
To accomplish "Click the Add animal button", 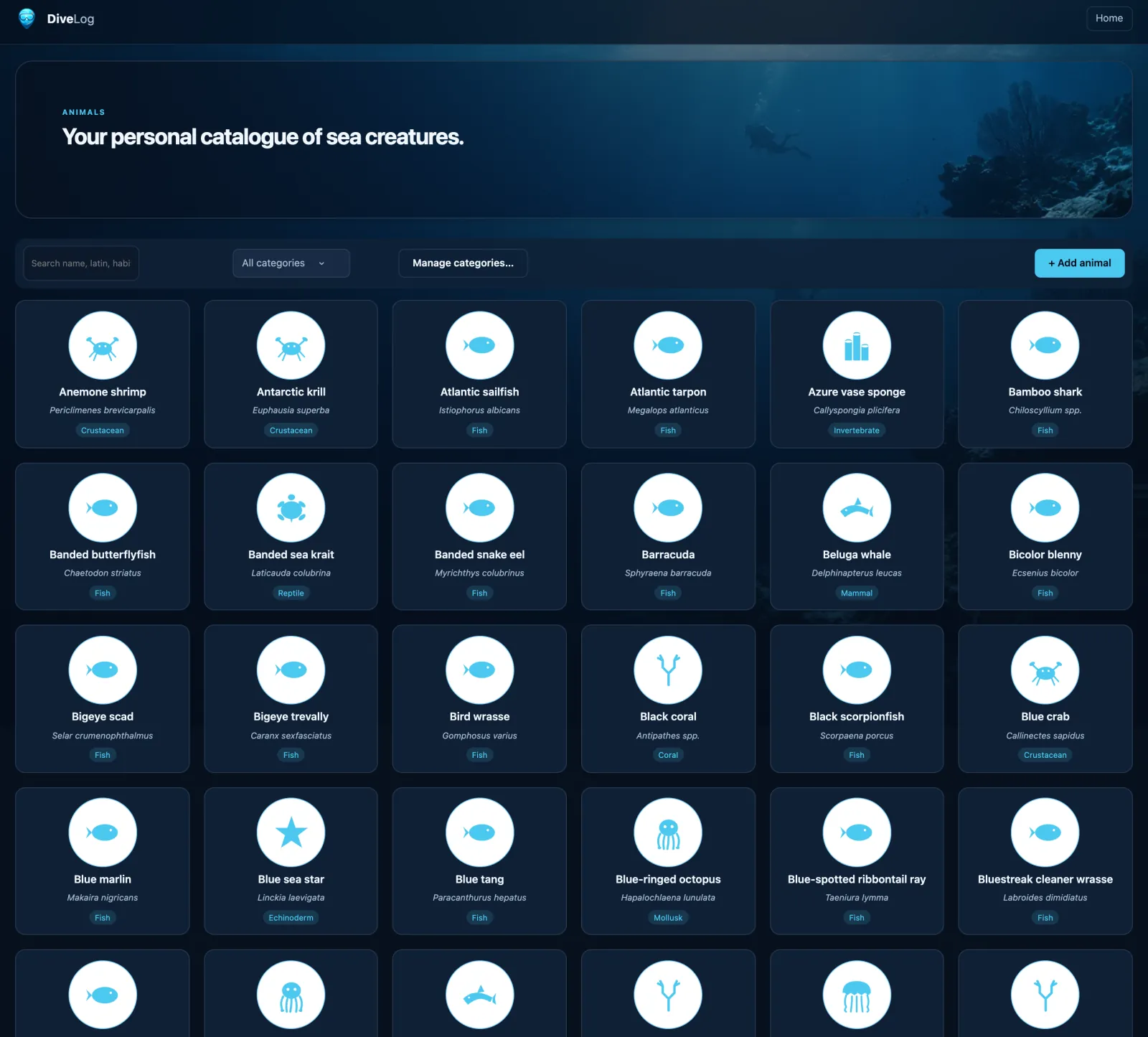I will point(1079,263).
